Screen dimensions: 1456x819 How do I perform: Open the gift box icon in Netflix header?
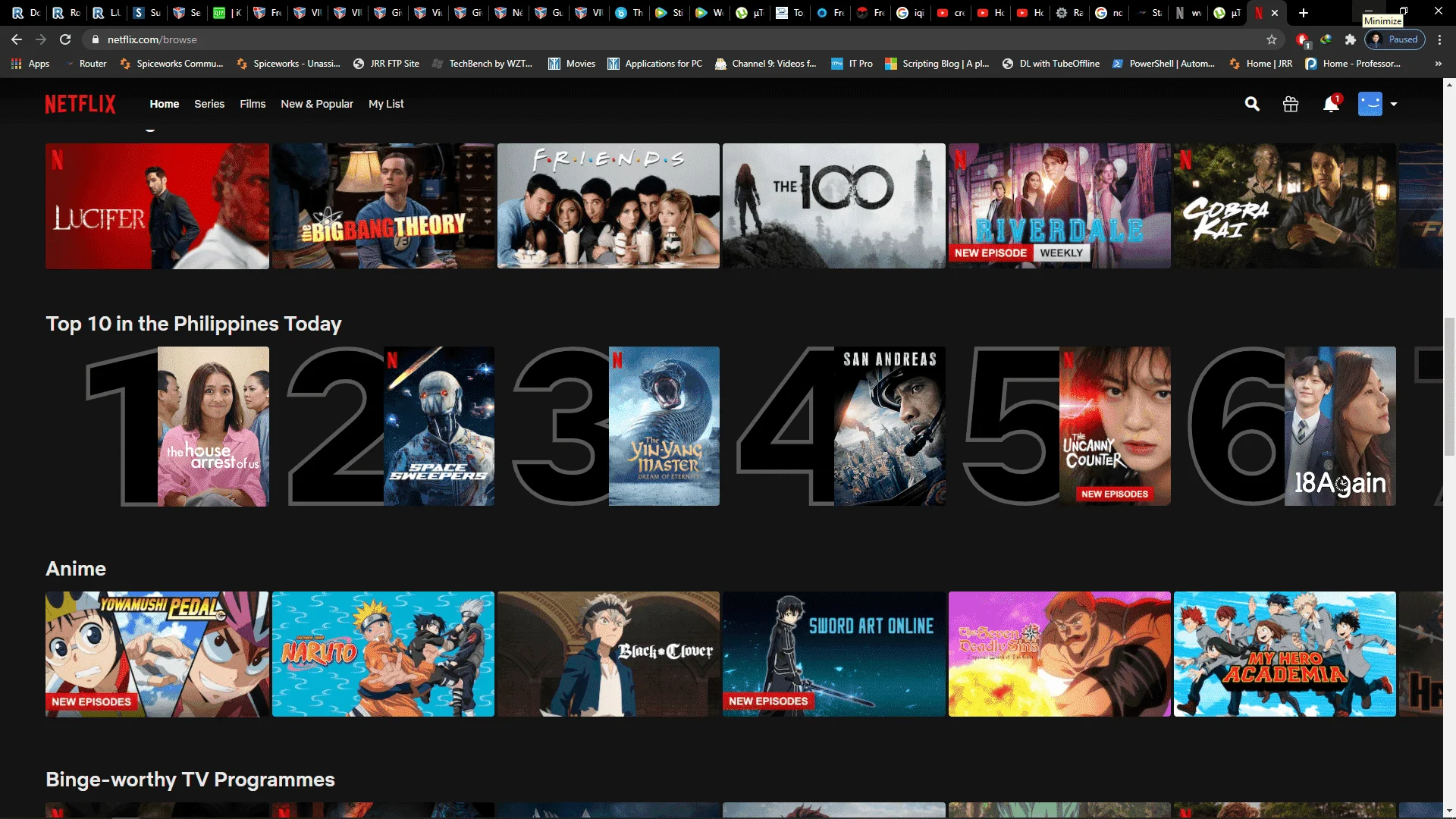(x=1291, y=104)
